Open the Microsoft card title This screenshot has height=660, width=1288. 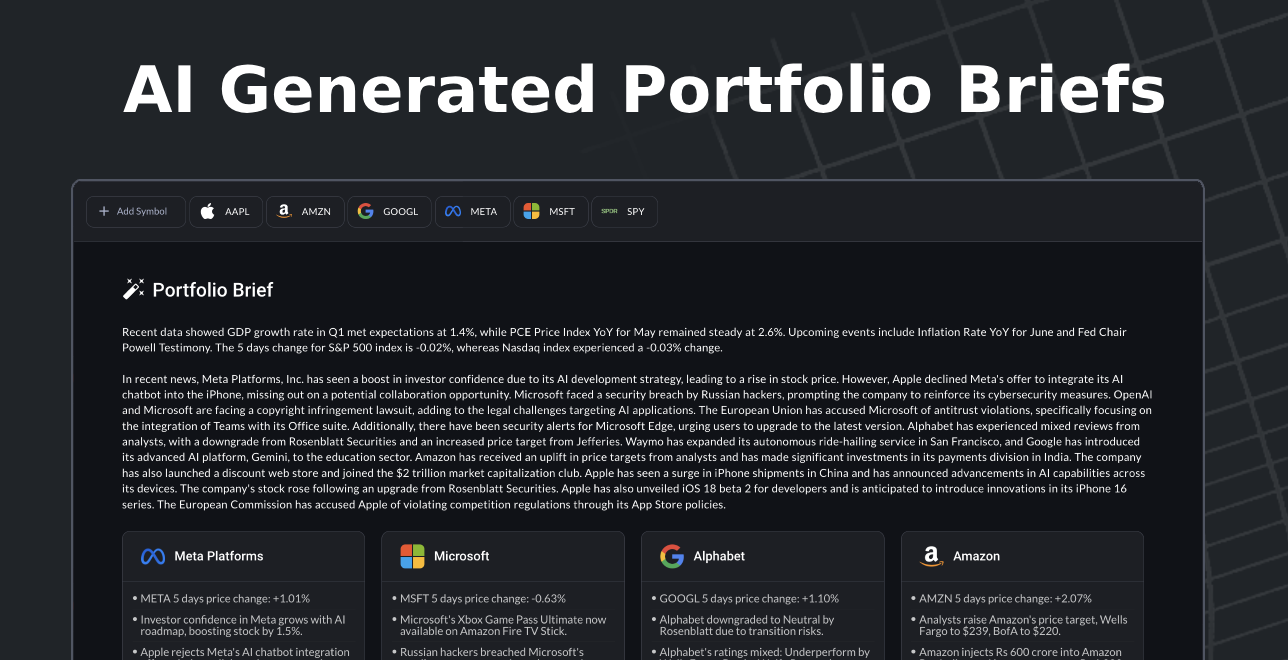point(462,556)
